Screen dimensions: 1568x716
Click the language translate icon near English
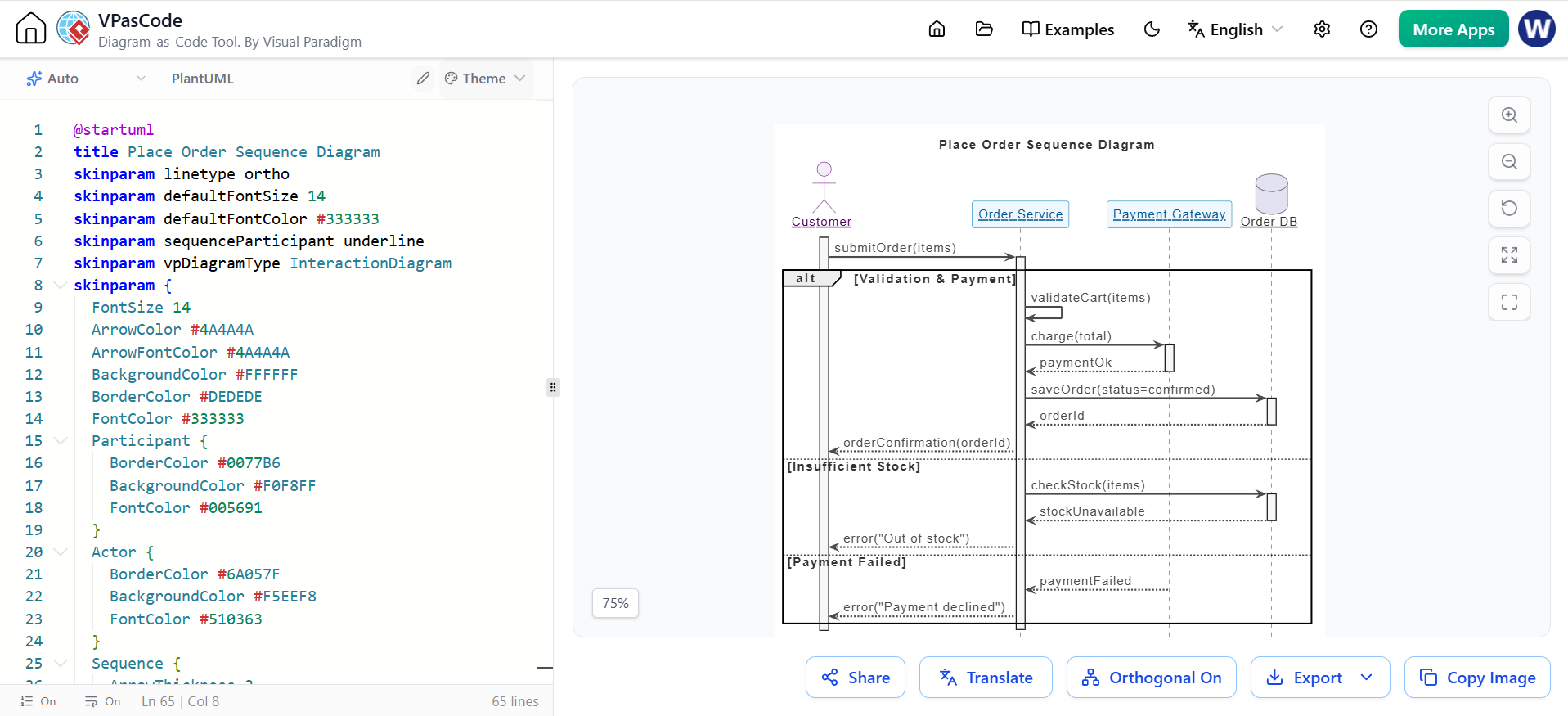[1196, 29]
